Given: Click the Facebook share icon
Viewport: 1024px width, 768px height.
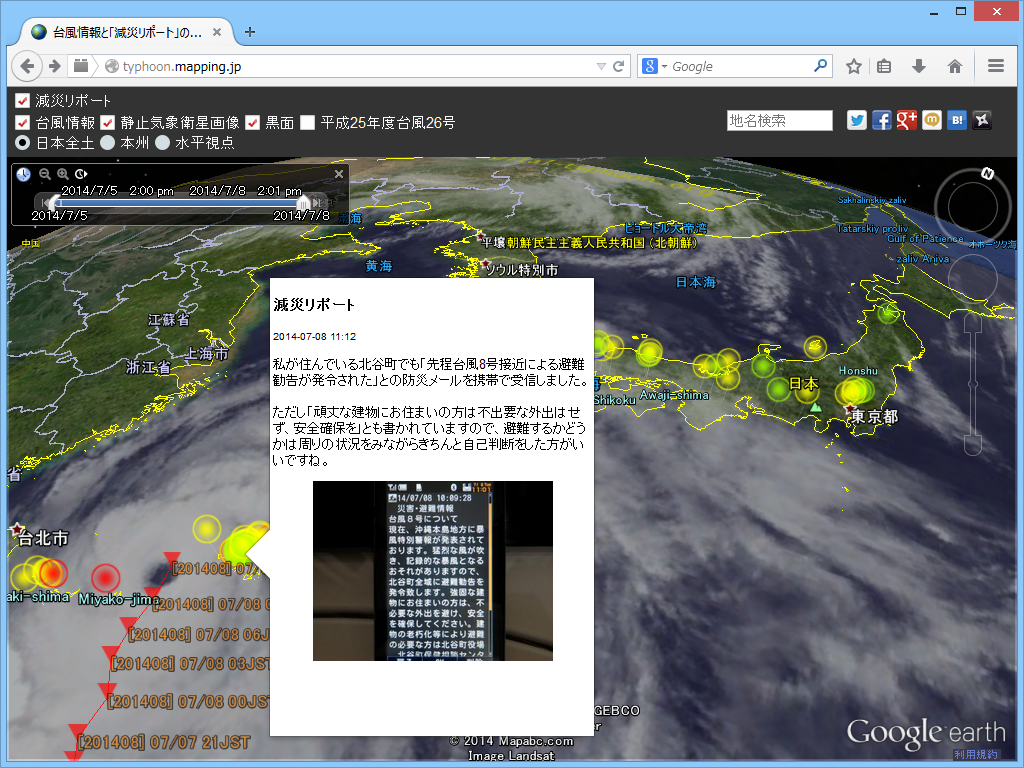Looking at the screenshot, I should tap(881, 120).
